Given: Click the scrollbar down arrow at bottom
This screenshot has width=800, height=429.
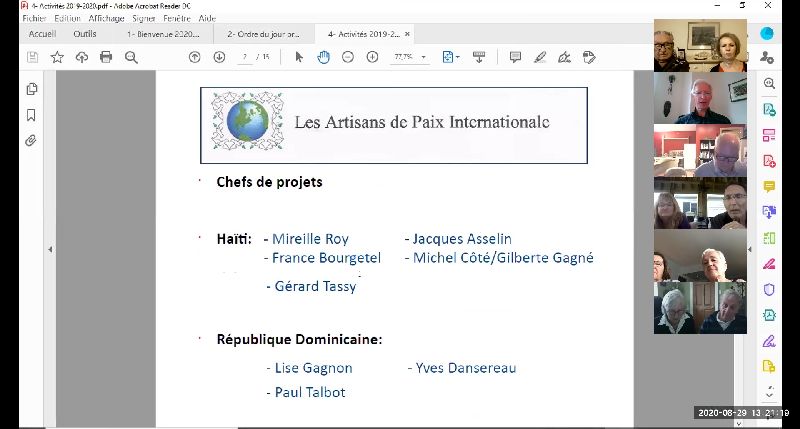Looking at the screenshot, I should tap(739, 423).
